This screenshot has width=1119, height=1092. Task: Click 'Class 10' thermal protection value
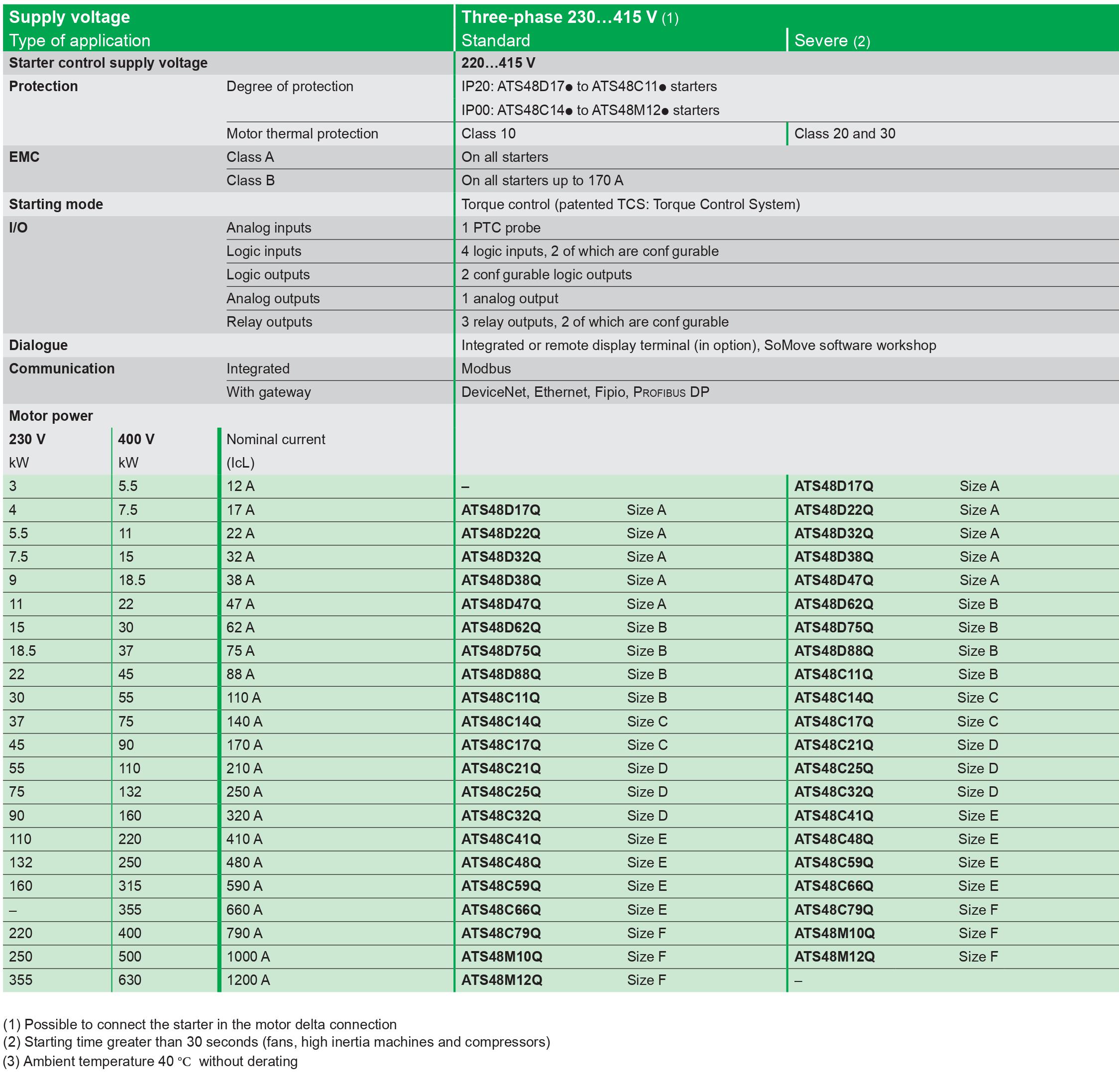click(x=488, y=133)
